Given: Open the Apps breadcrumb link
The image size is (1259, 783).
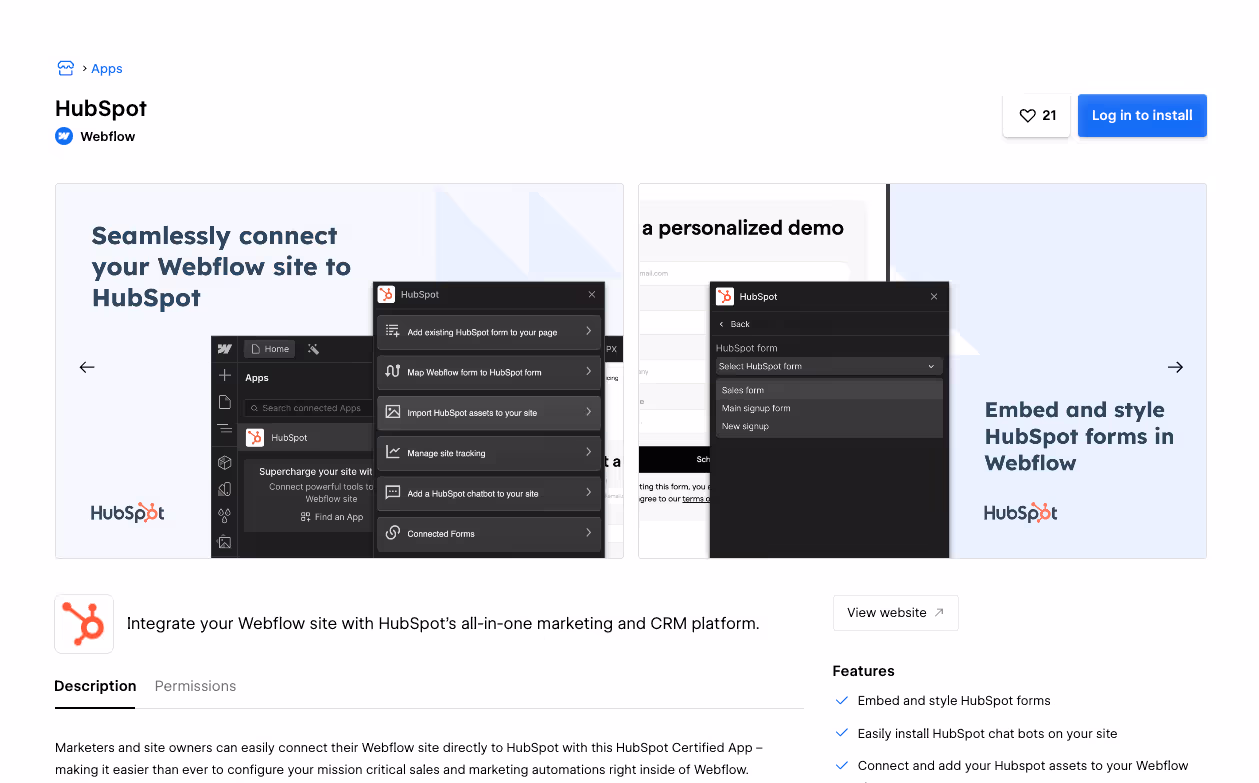Looking at the screenshot, I should click(107, 69).
